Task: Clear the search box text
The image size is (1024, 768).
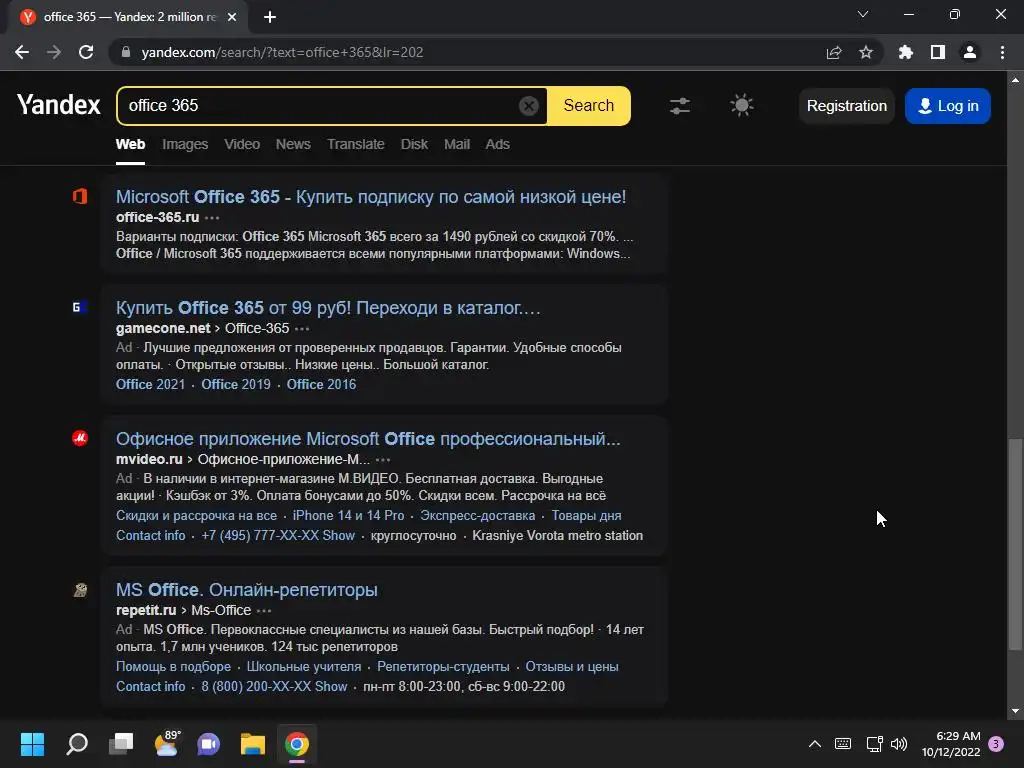Action: (x=528, y=105)
